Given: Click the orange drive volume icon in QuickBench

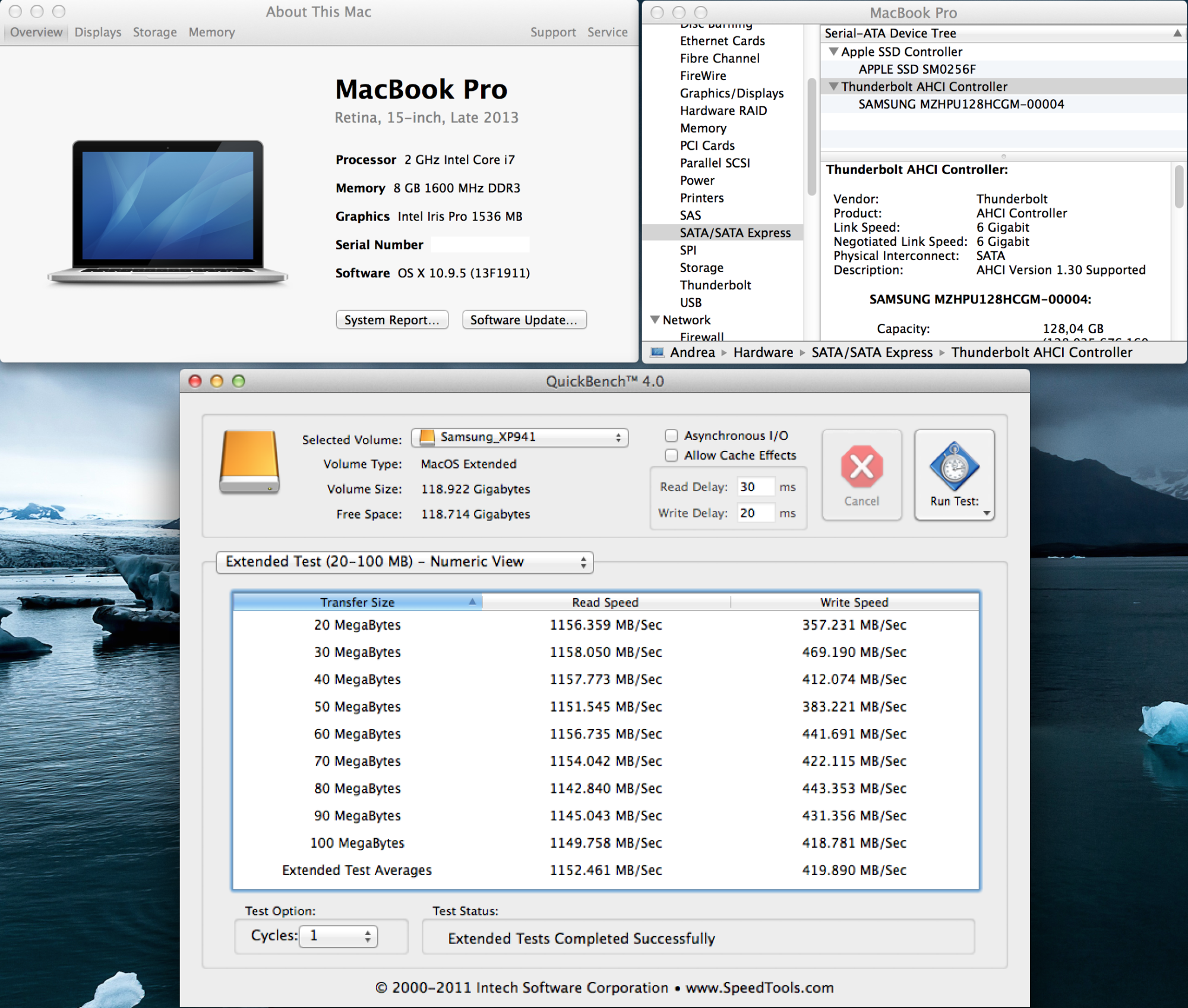Looking at the screenshot, I should 249,462.
